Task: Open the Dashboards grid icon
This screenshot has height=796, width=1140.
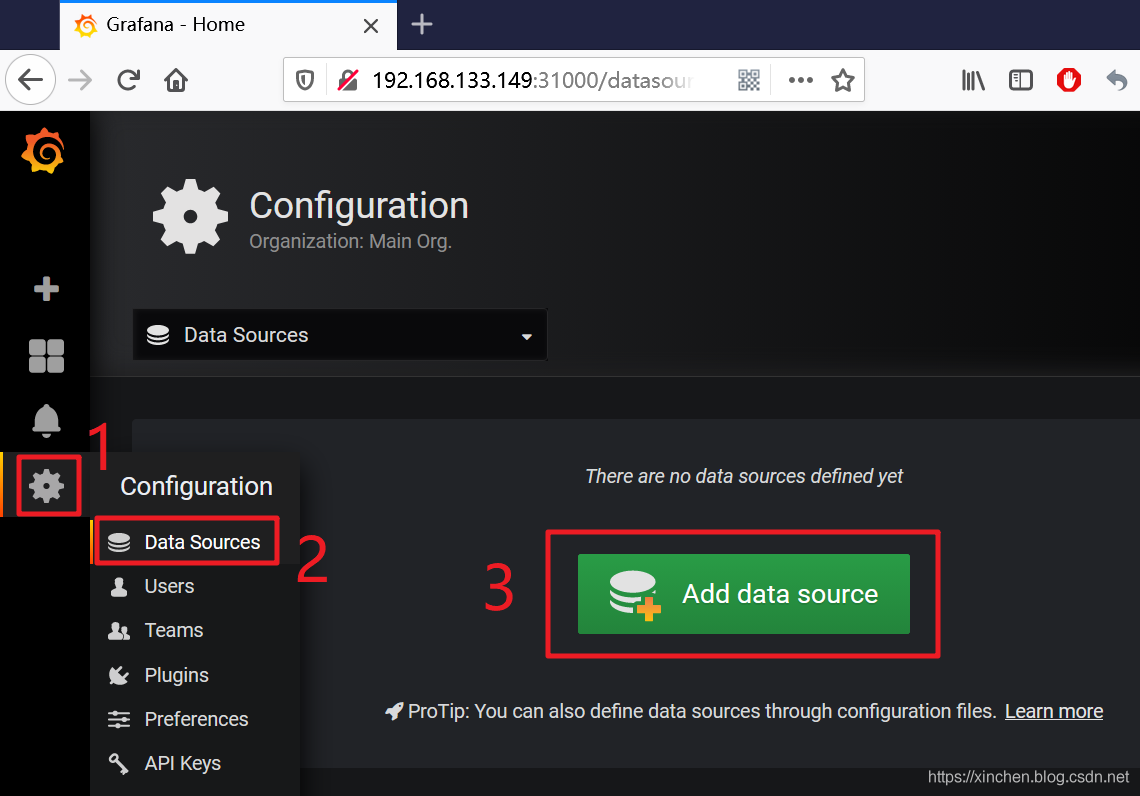Action: [x=46, y=356]
